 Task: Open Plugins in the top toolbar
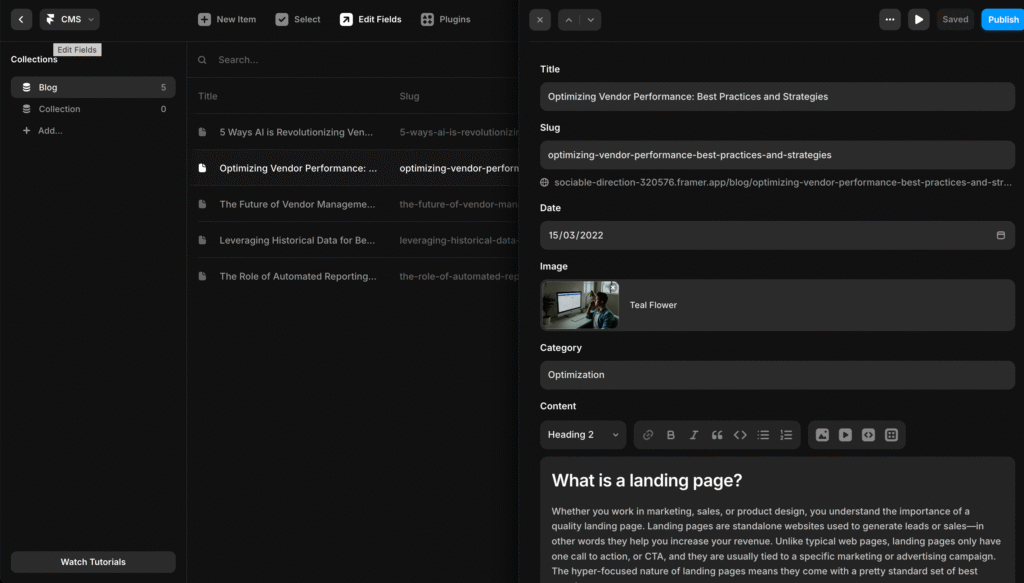click(x=445, y=19)
